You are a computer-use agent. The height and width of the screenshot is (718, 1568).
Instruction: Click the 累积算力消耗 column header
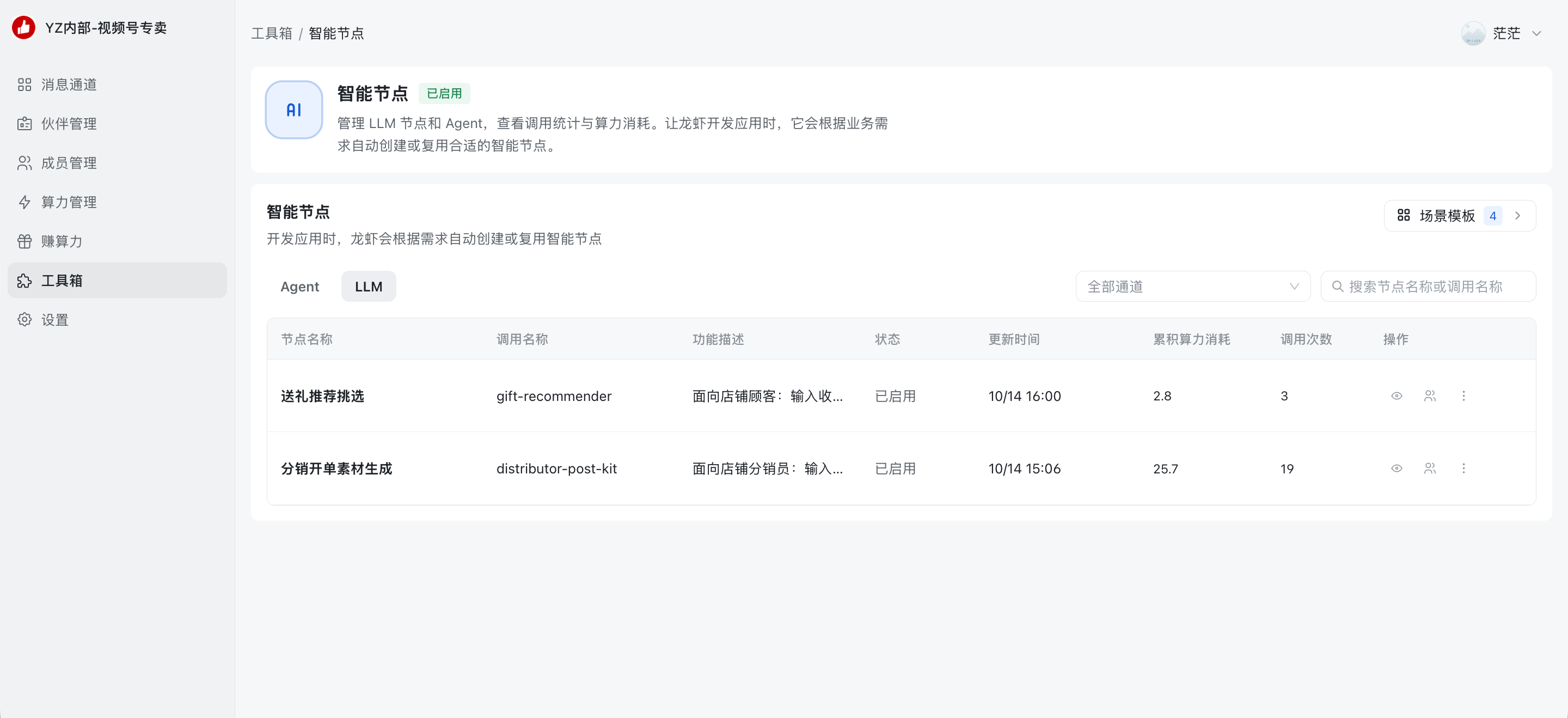(1191, 339)
